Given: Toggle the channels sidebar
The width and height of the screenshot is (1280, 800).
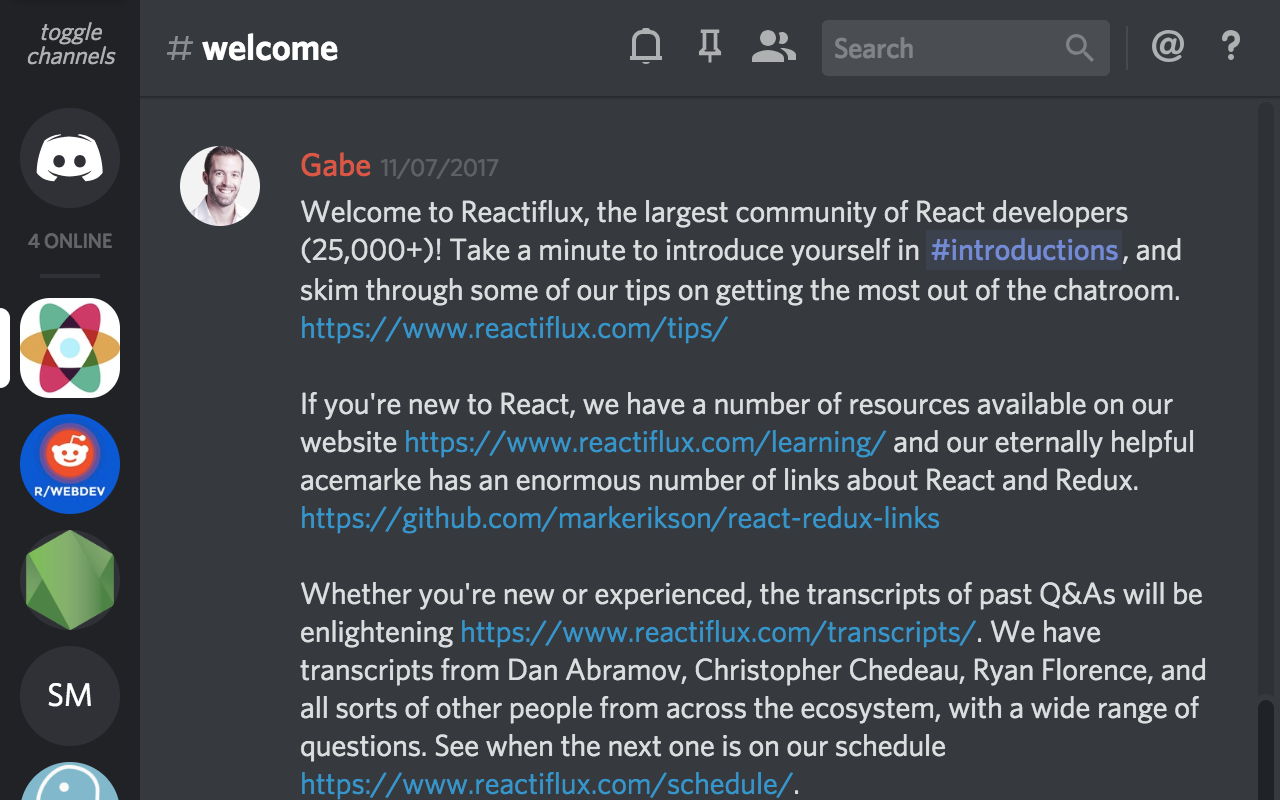Looking at the screenshot, I should coord(70,45).
